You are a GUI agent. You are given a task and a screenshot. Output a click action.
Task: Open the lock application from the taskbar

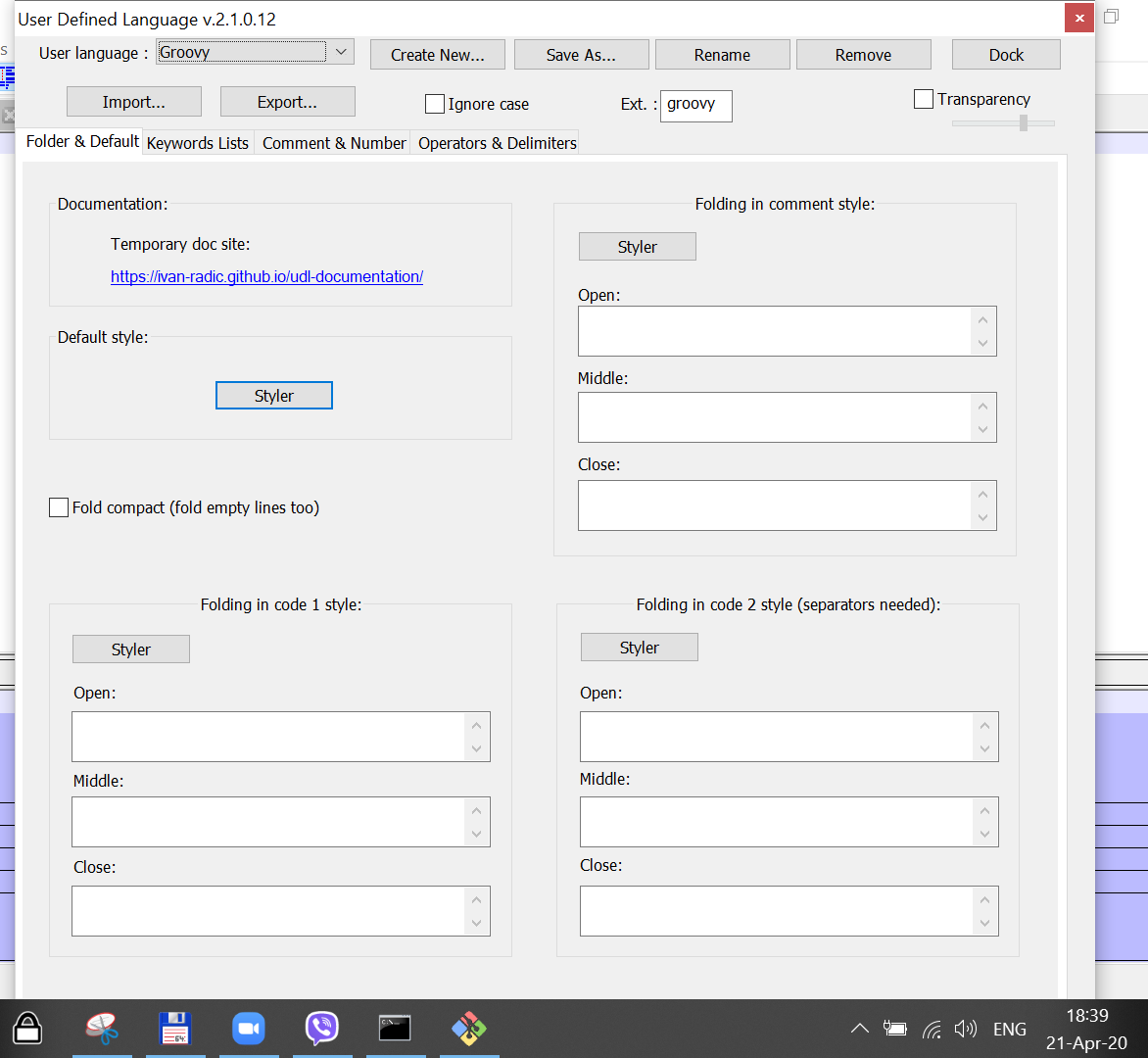(26, 1028)
